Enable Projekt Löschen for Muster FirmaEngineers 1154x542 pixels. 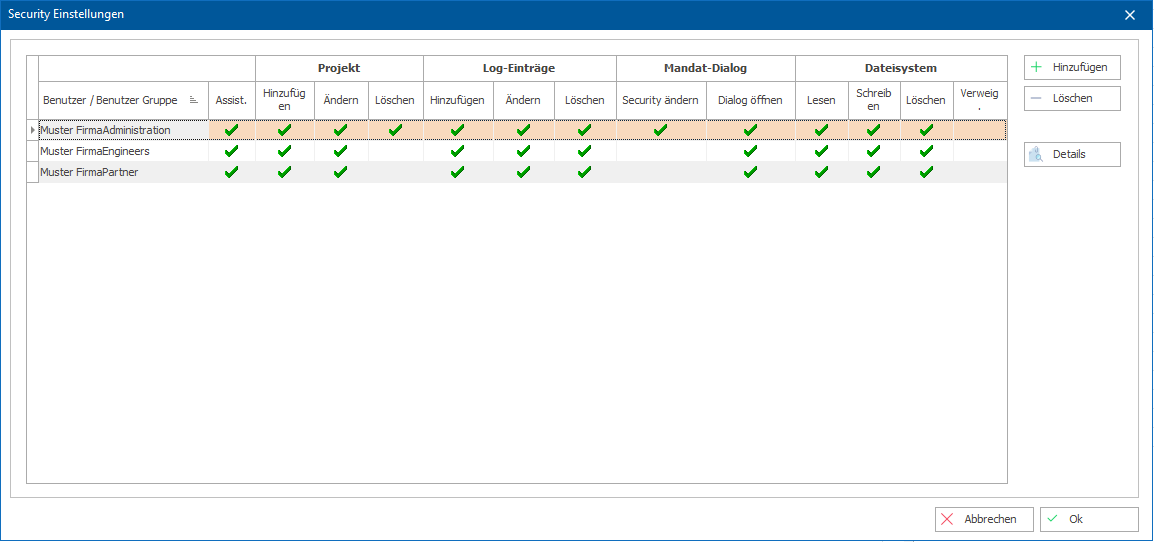pyautogui.click(x=395, y=151)
